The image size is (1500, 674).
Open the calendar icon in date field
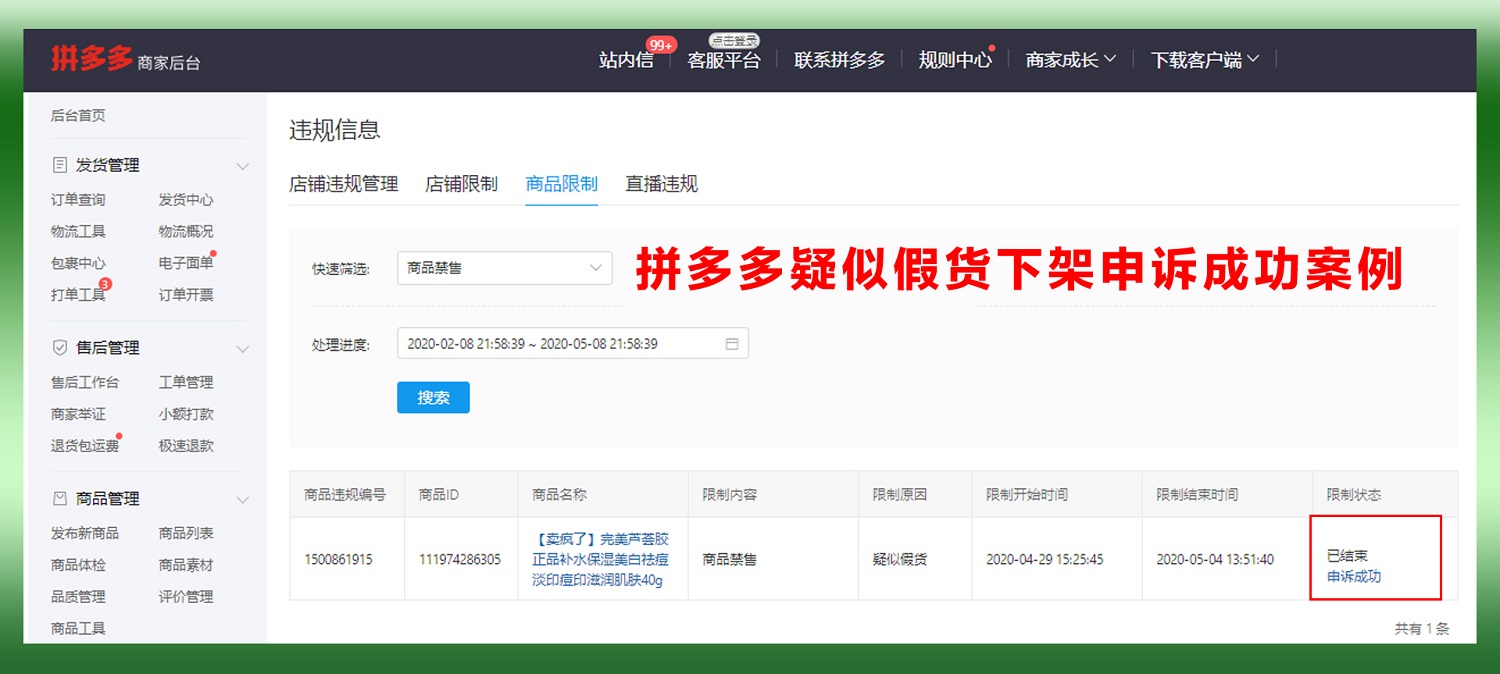732,344
